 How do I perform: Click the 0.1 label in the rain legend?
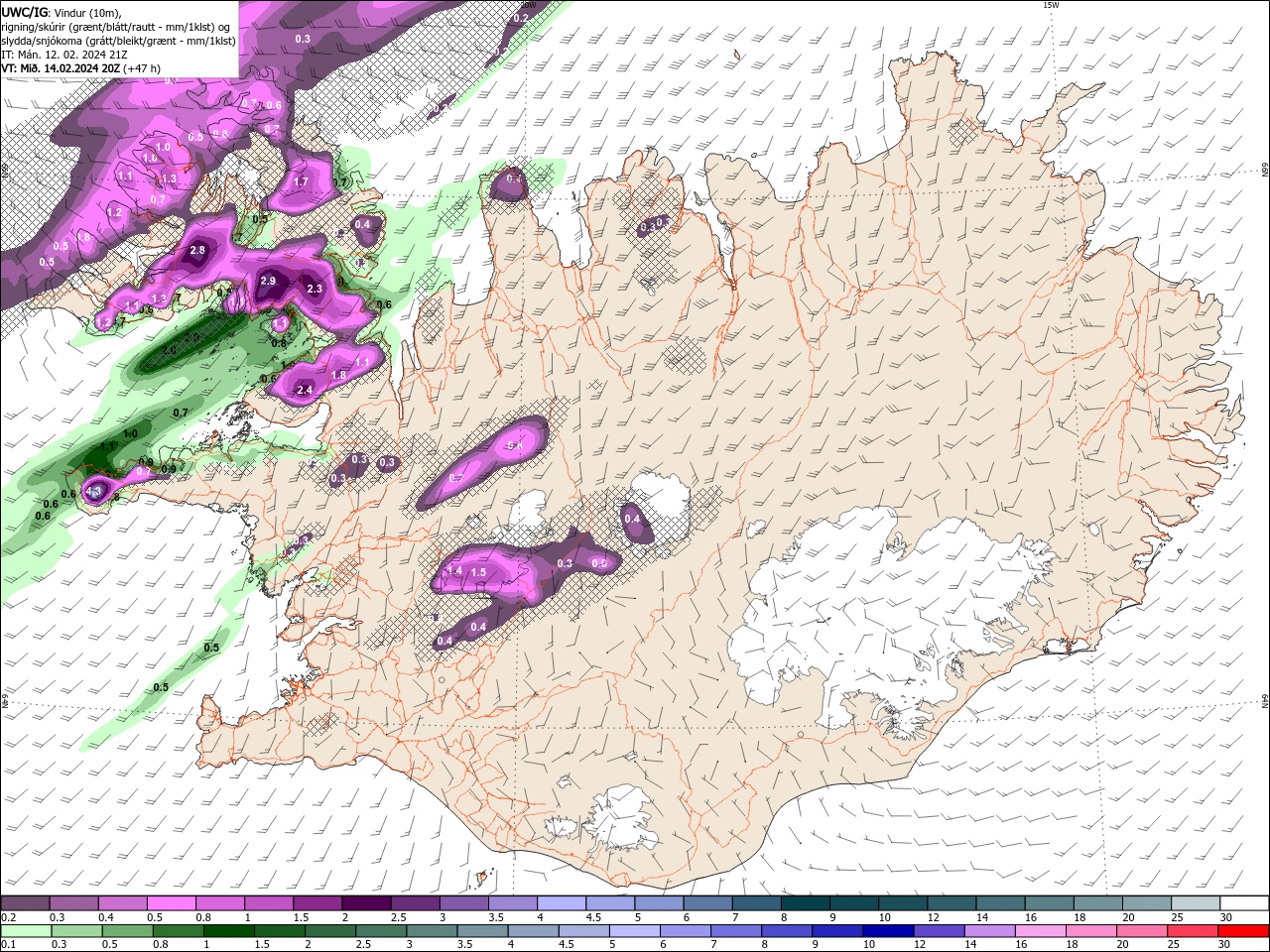click(8, 945)
